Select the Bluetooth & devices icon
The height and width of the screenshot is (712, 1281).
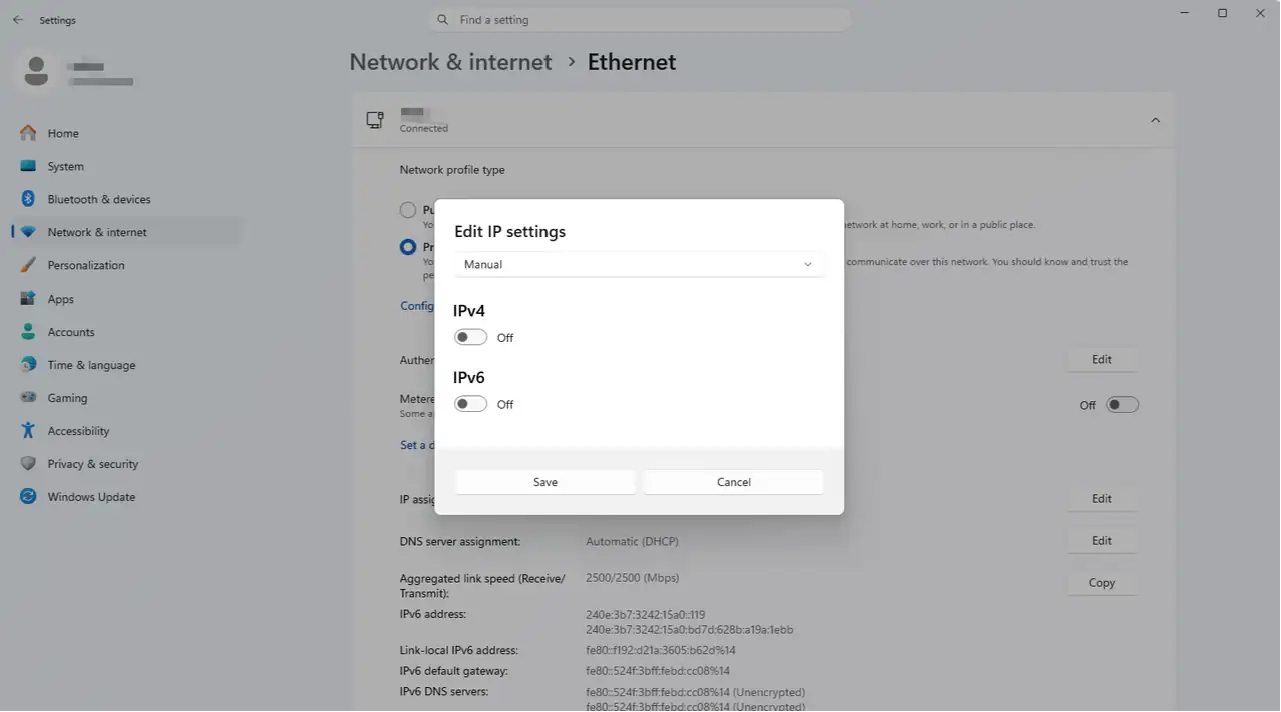pyautogui.click(x=28, y=199)
